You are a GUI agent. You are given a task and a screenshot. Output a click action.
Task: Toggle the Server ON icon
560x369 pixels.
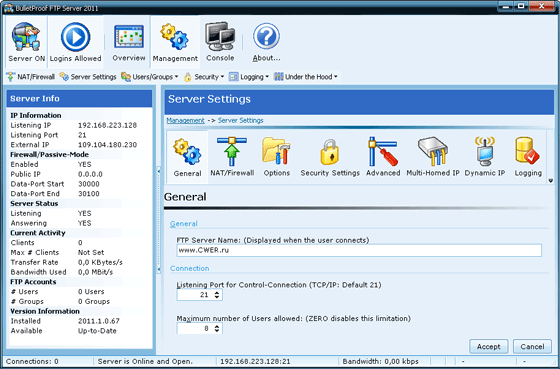[x=26, y=42]
